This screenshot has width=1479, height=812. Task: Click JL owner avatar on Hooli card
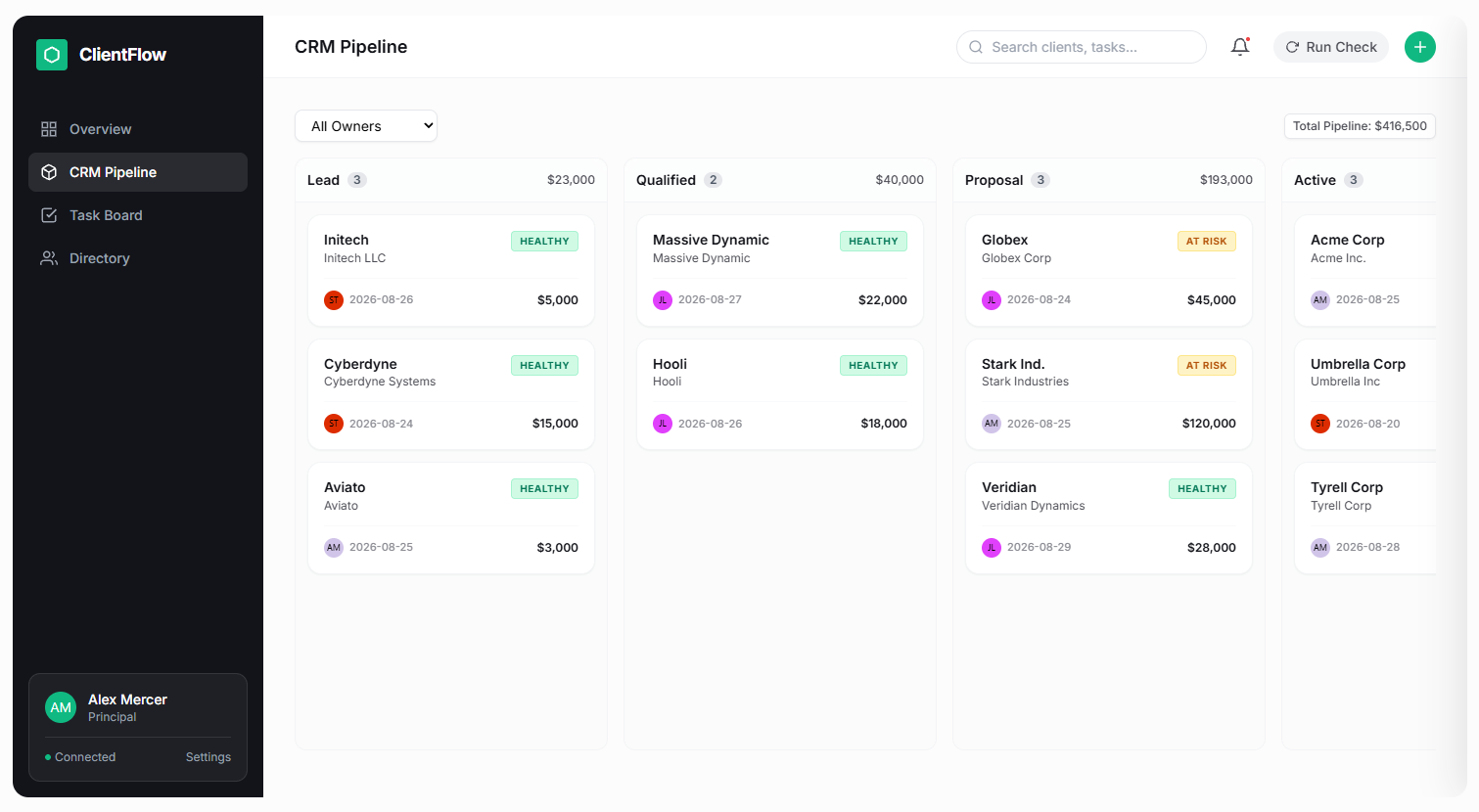[x=663, y=424]
